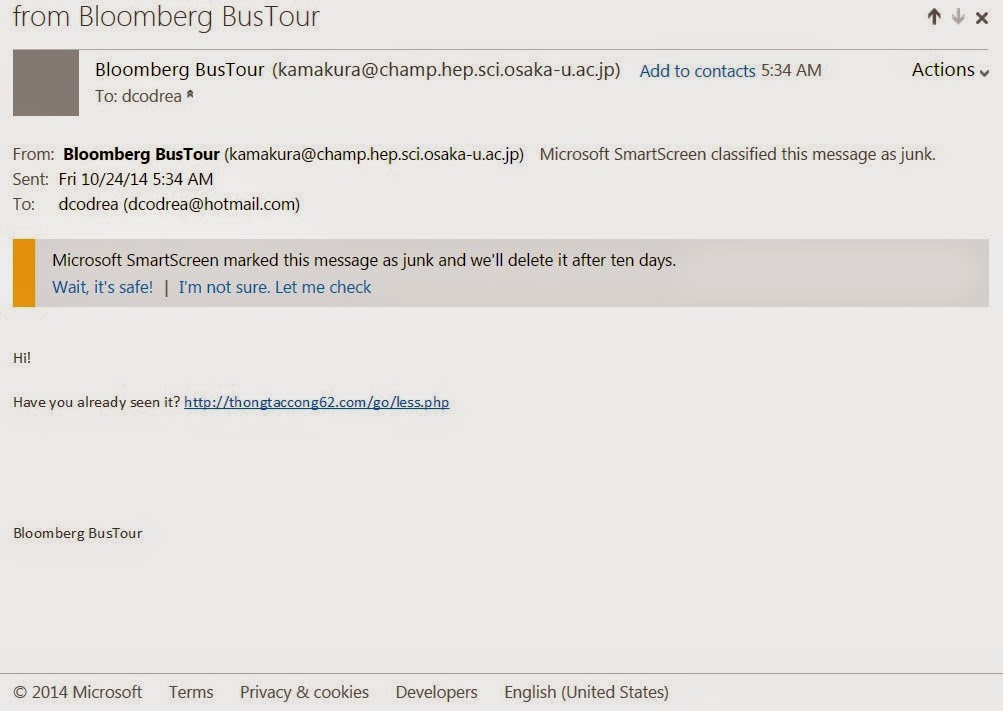The width and height of the screenshot is (1003, 711).
Task: Open the Actions dropdown menu
Action: pyautogui.click(x=950, y=70)
